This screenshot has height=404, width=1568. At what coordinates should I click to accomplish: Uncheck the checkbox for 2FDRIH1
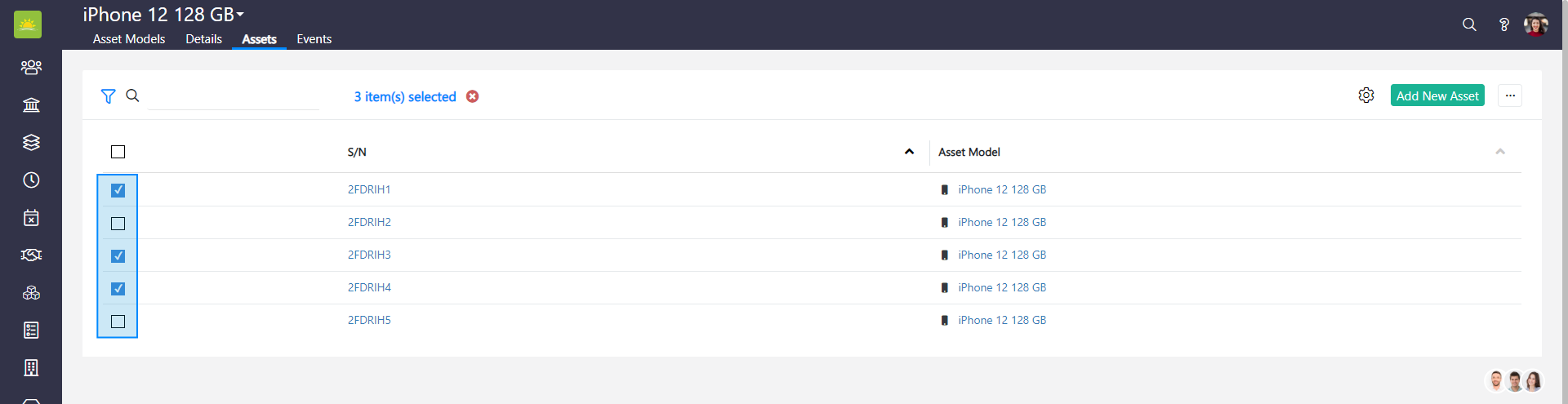[118, 190]
